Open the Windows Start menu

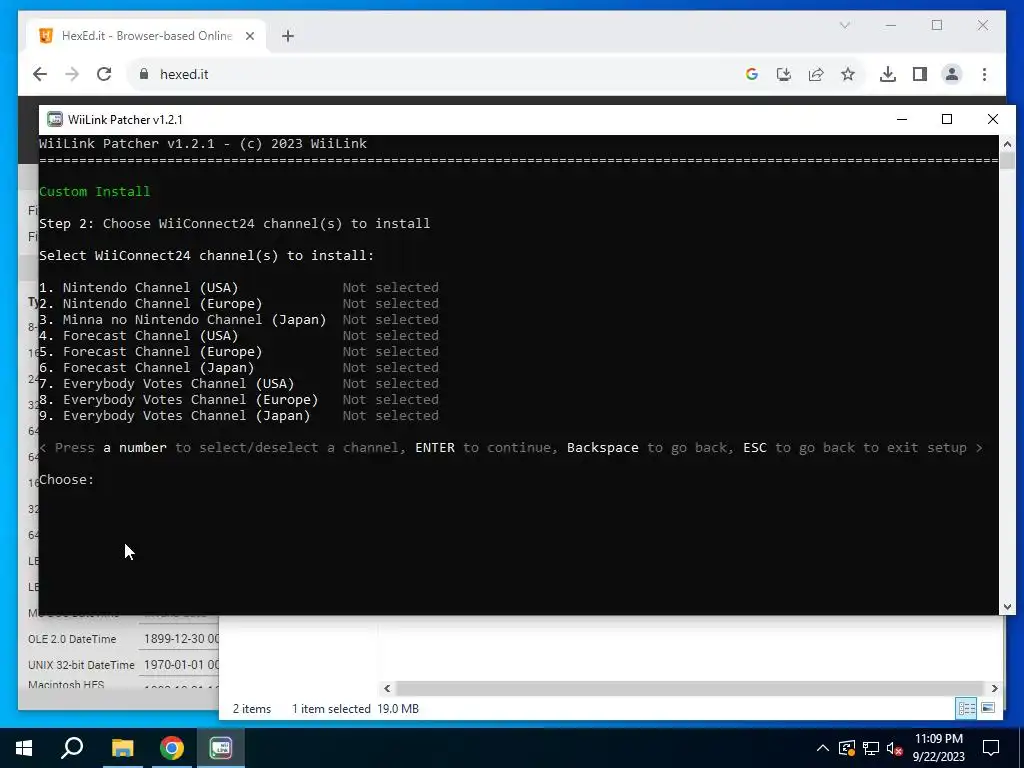pos(24,748)
